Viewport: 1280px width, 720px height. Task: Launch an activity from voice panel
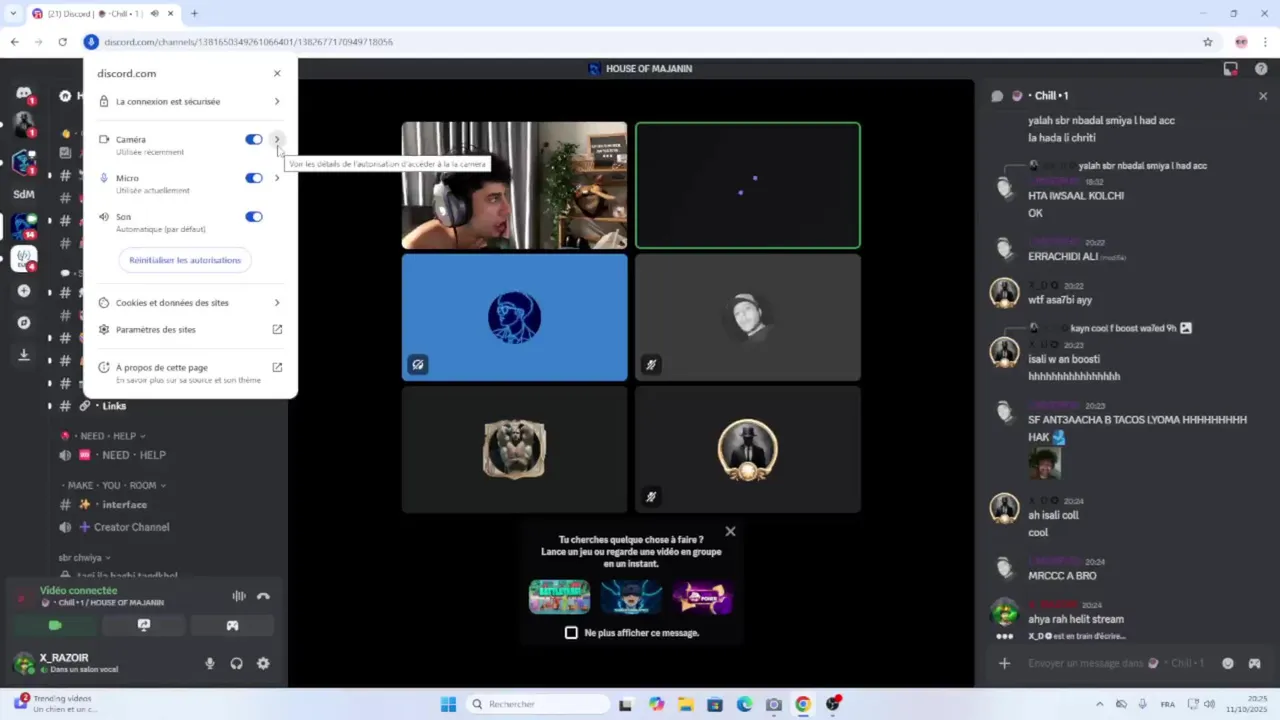click(232, 626)
